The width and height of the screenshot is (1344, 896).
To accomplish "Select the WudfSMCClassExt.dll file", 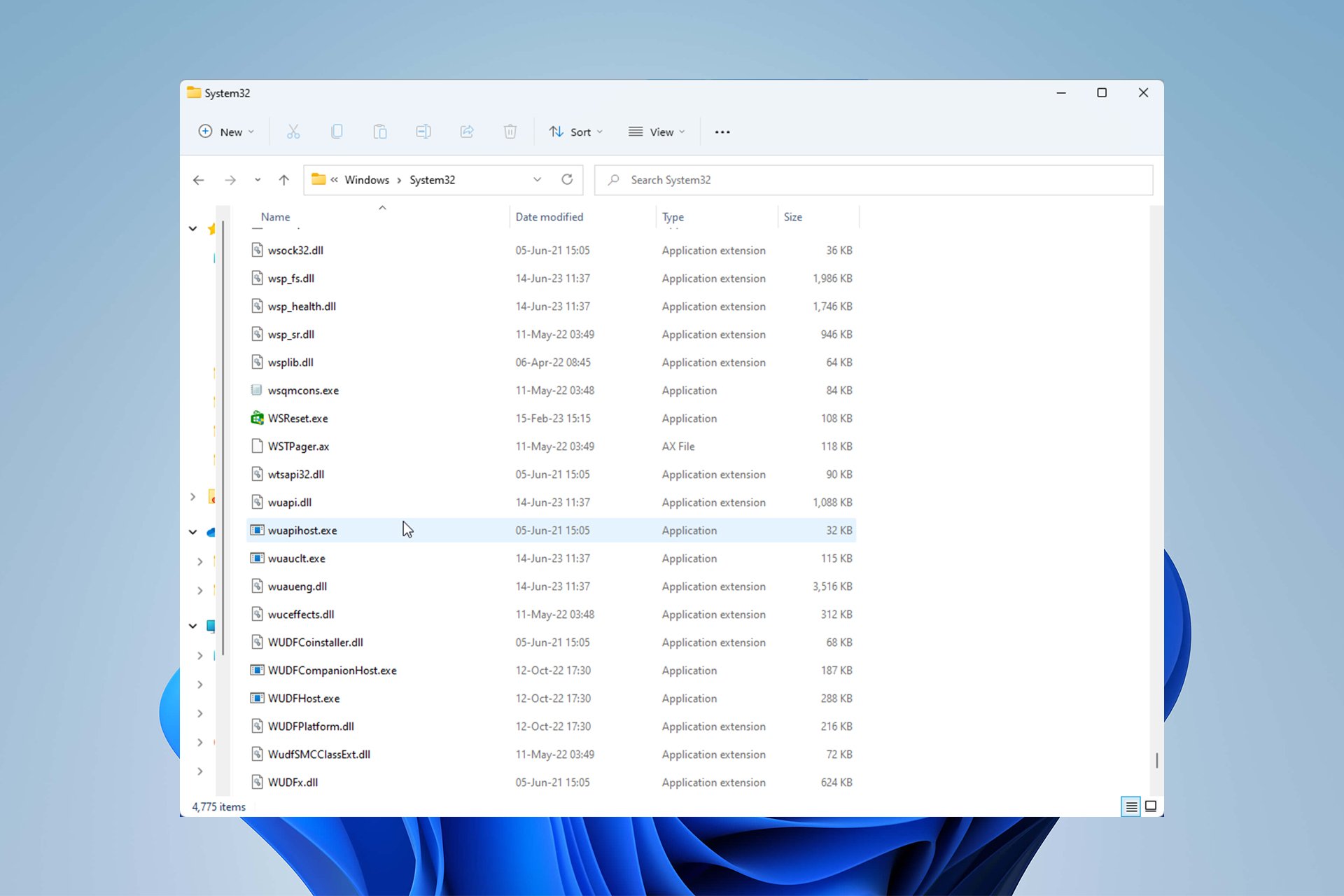I will click(552, 754).
